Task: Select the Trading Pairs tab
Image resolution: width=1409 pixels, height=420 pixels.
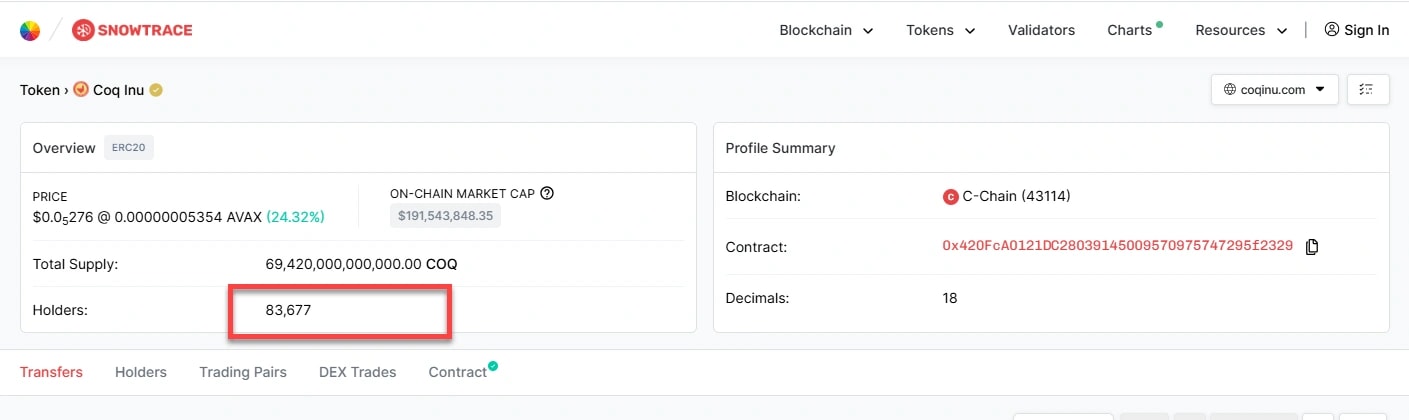Action: coord(243,372)
